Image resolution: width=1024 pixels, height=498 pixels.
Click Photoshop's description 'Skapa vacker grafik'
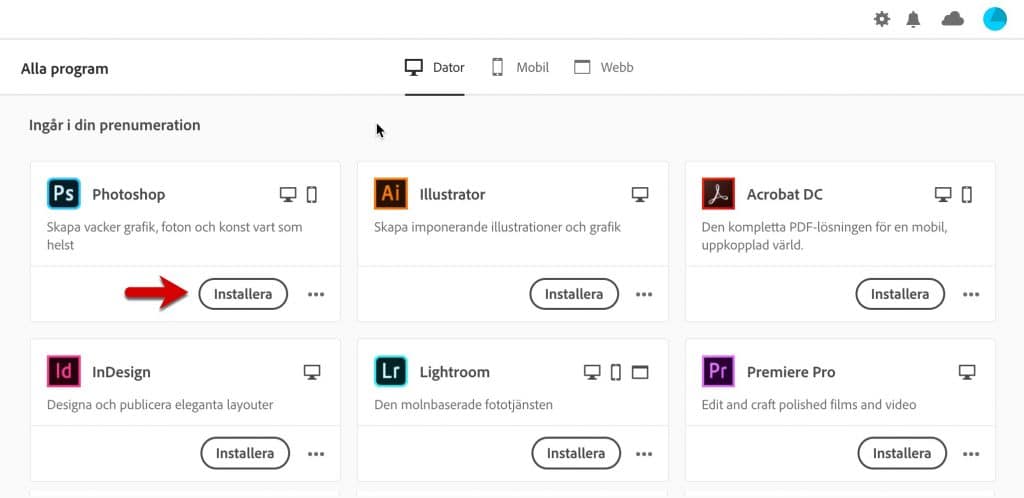click(x=174, y=236)
